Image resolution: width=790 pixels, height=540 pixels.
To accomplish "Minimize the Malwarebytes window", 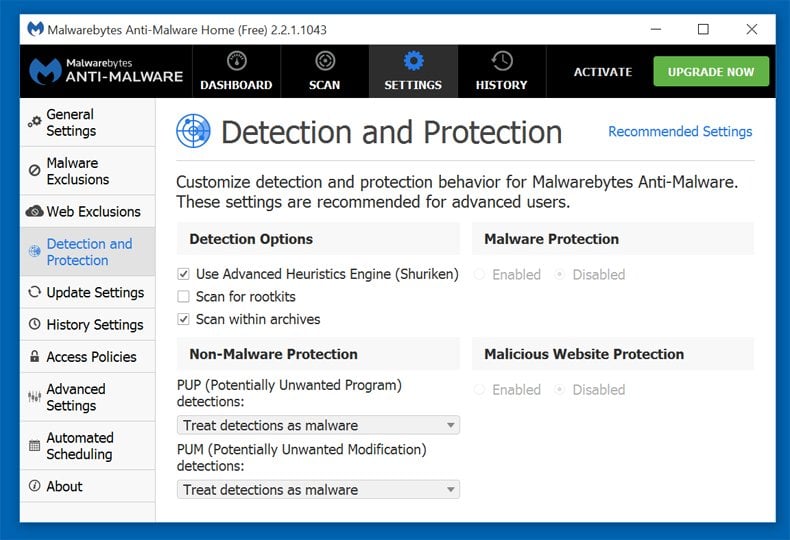I will 655,29.
